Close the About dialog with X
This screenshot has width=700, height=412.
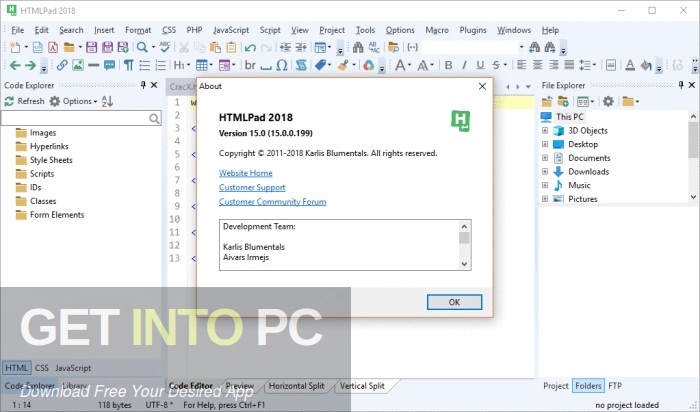pos(482,86)
